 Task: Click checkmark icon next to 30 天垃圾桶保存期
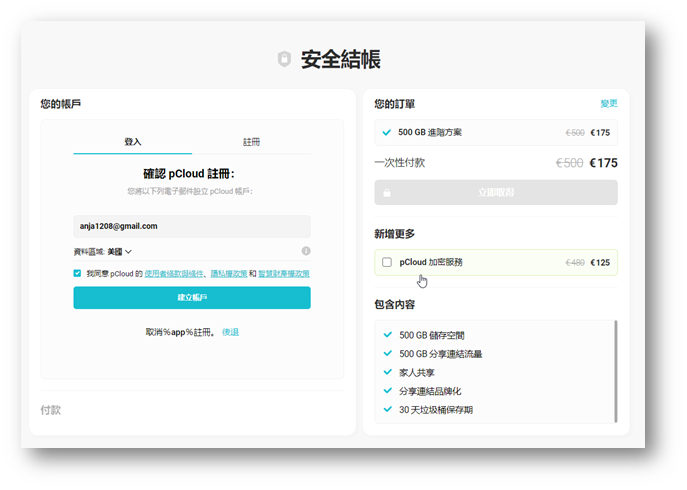387,409
